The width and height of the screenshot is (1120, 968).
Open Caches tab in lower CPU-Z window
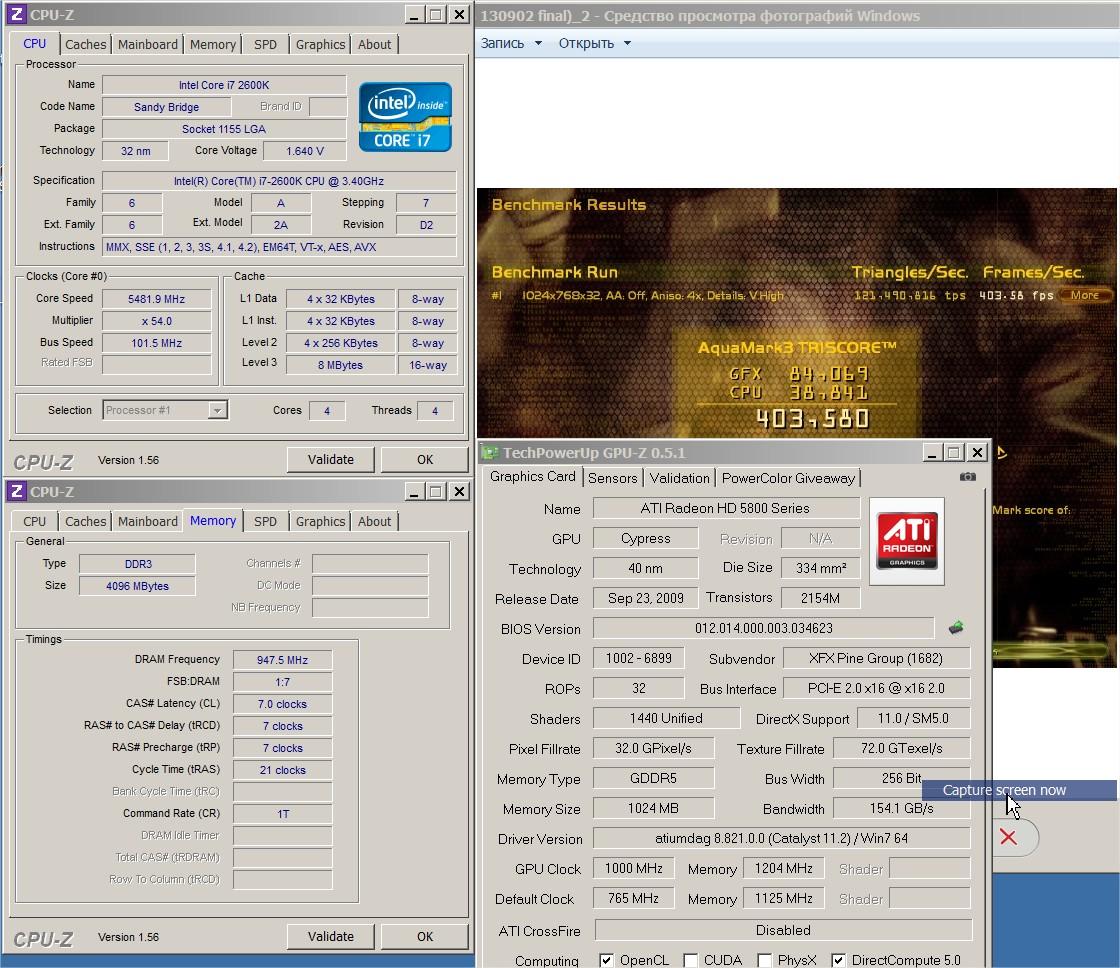point(86,522)
